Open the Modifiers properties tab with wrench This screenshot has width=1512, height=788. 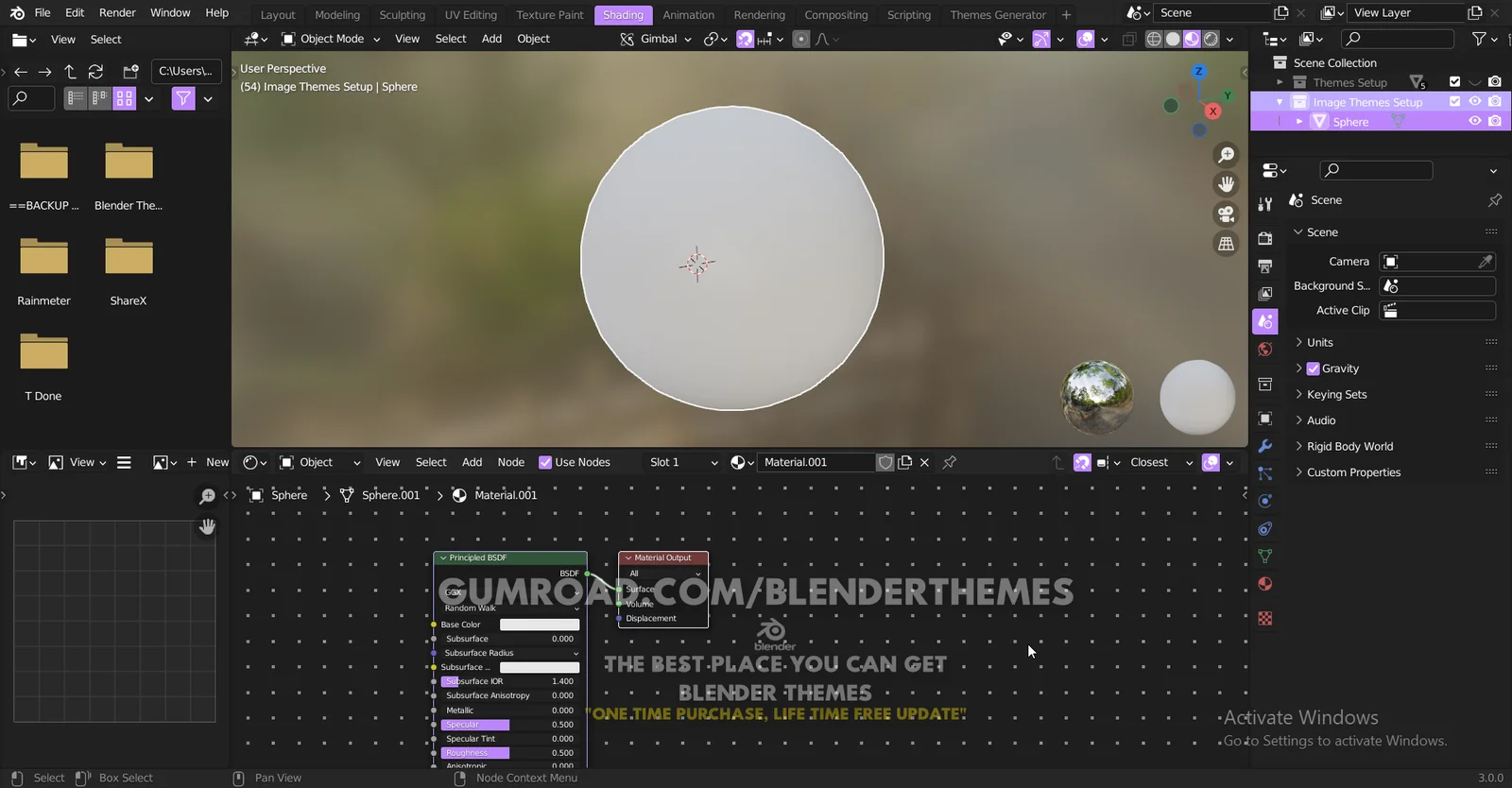(x=1265, y=446)
